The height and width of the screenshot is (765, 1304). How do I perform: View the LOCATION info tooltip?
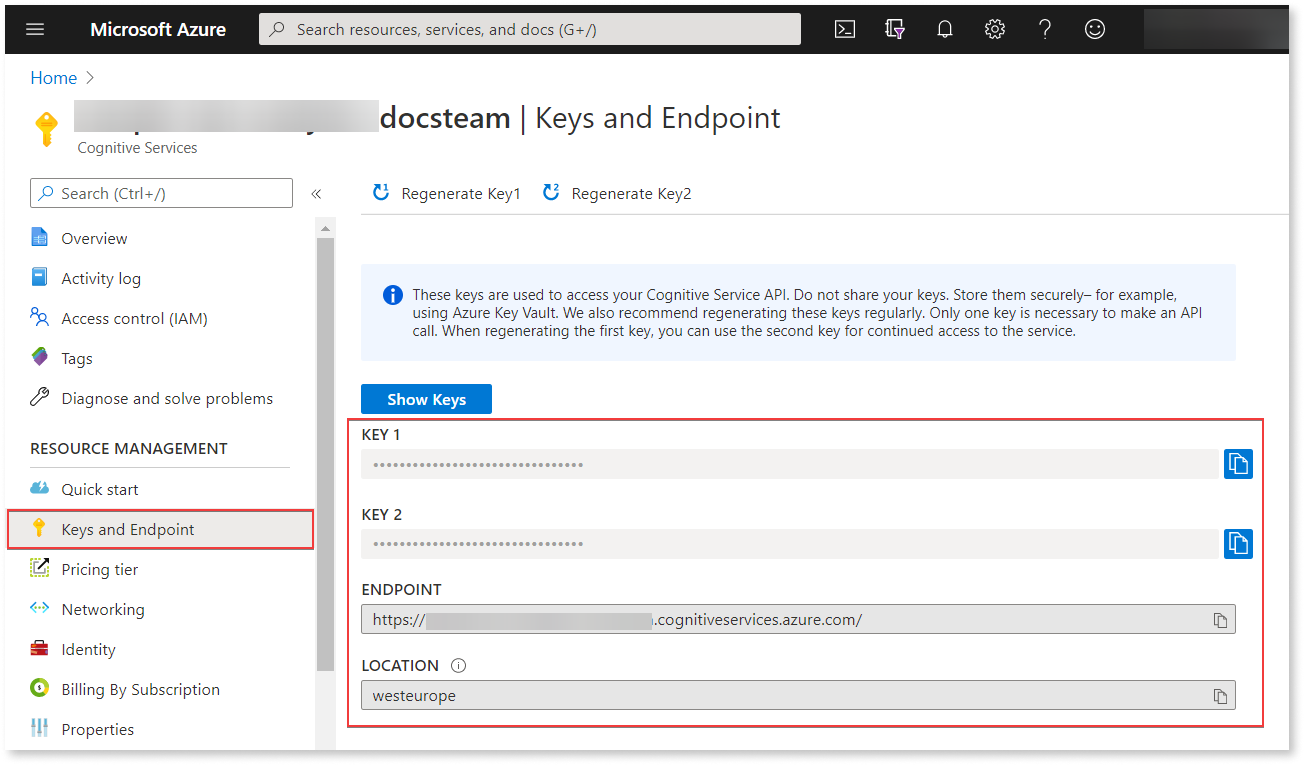(458, 664)
